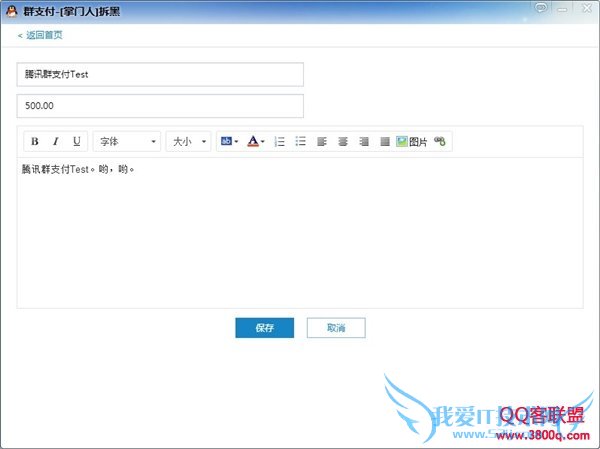Toggle underline formatting button
Screen dimensions: 600x449
tap(77, 141)
